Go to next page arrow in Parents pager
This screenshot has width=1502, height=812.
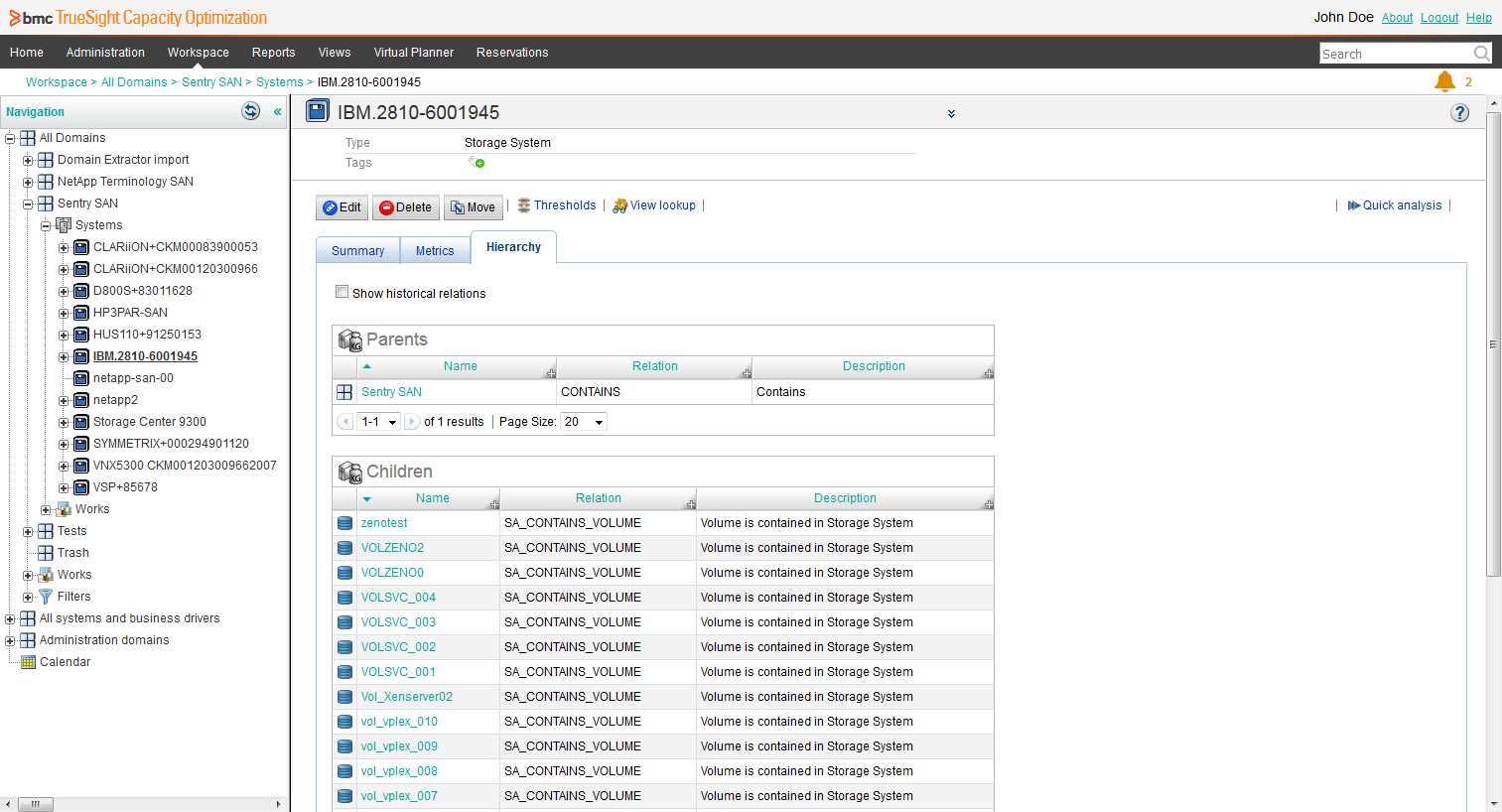(x=412, y=422)
